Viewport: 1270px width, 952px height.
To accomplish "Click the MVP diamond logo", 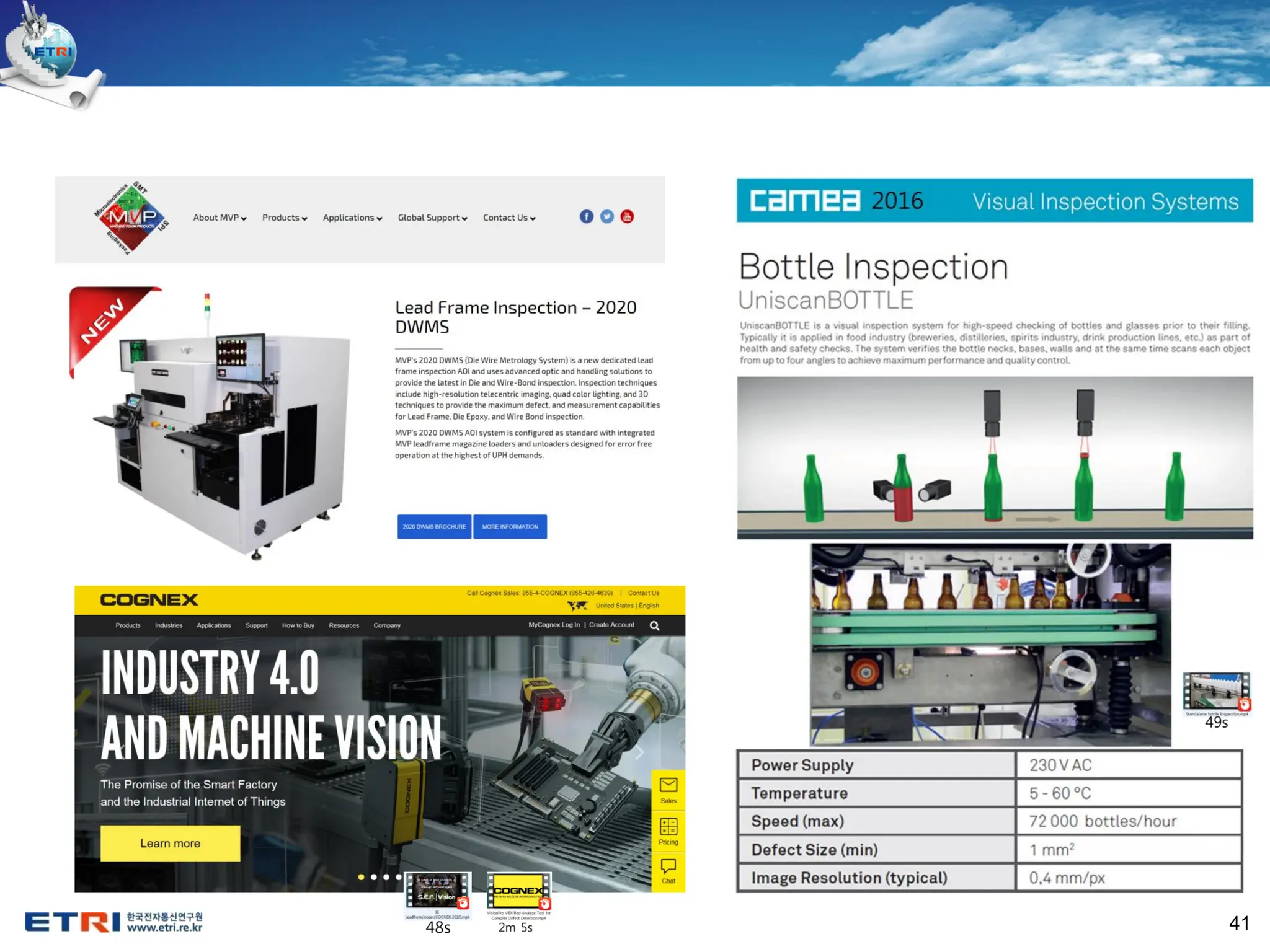I will point(131,218).
